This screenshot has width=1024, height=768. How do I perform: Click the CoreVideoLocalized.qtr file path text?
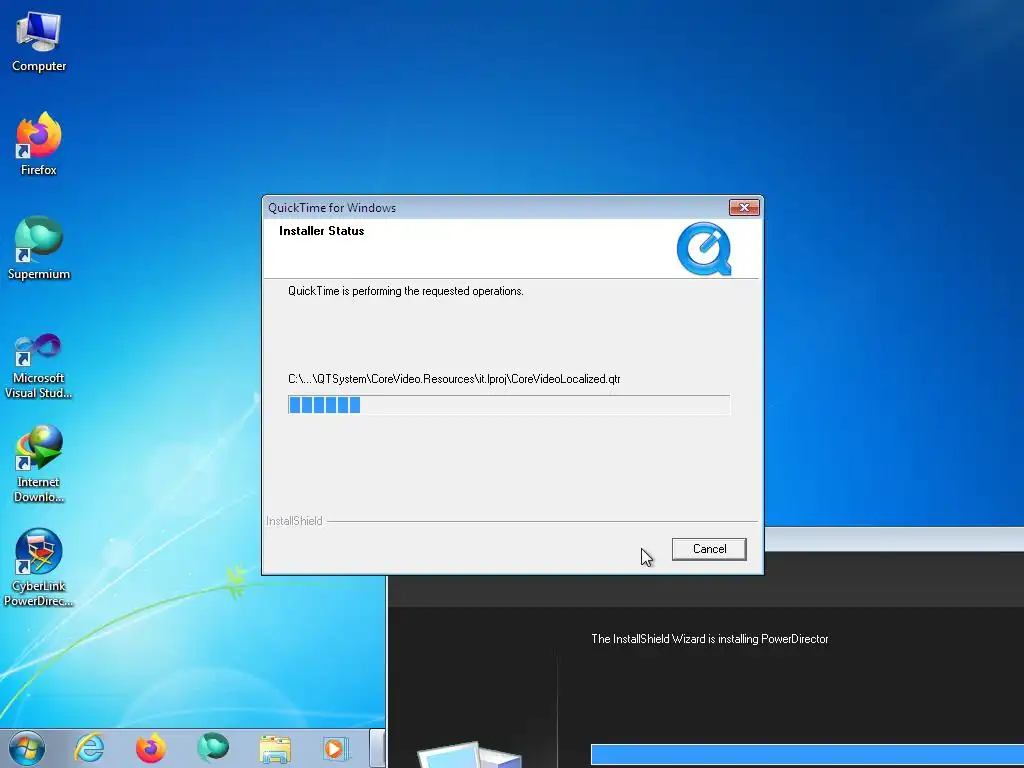coord(454,379)
